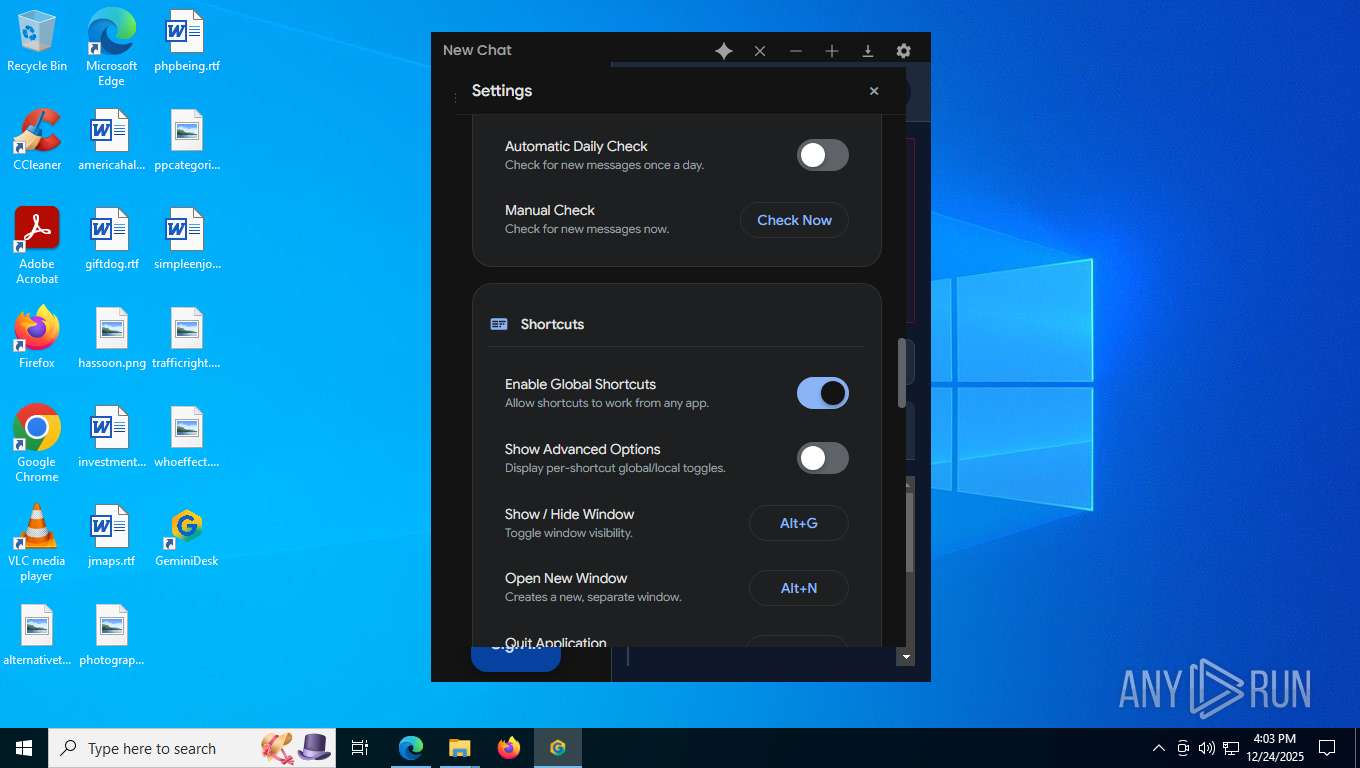Select the Adobe Acrobat desktop shortcut
Screen dimensions: 1360x768
(37, 246)
